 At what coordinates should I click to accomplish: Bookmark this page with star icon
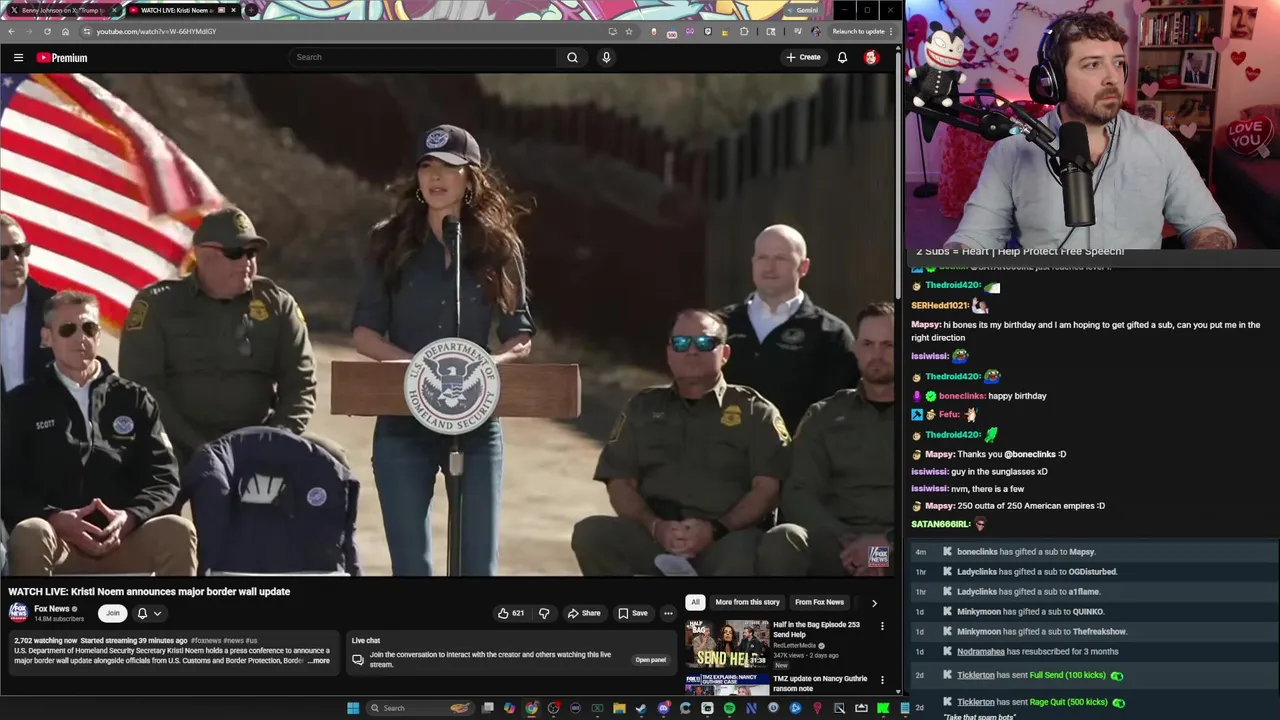[x=629, y=32]
